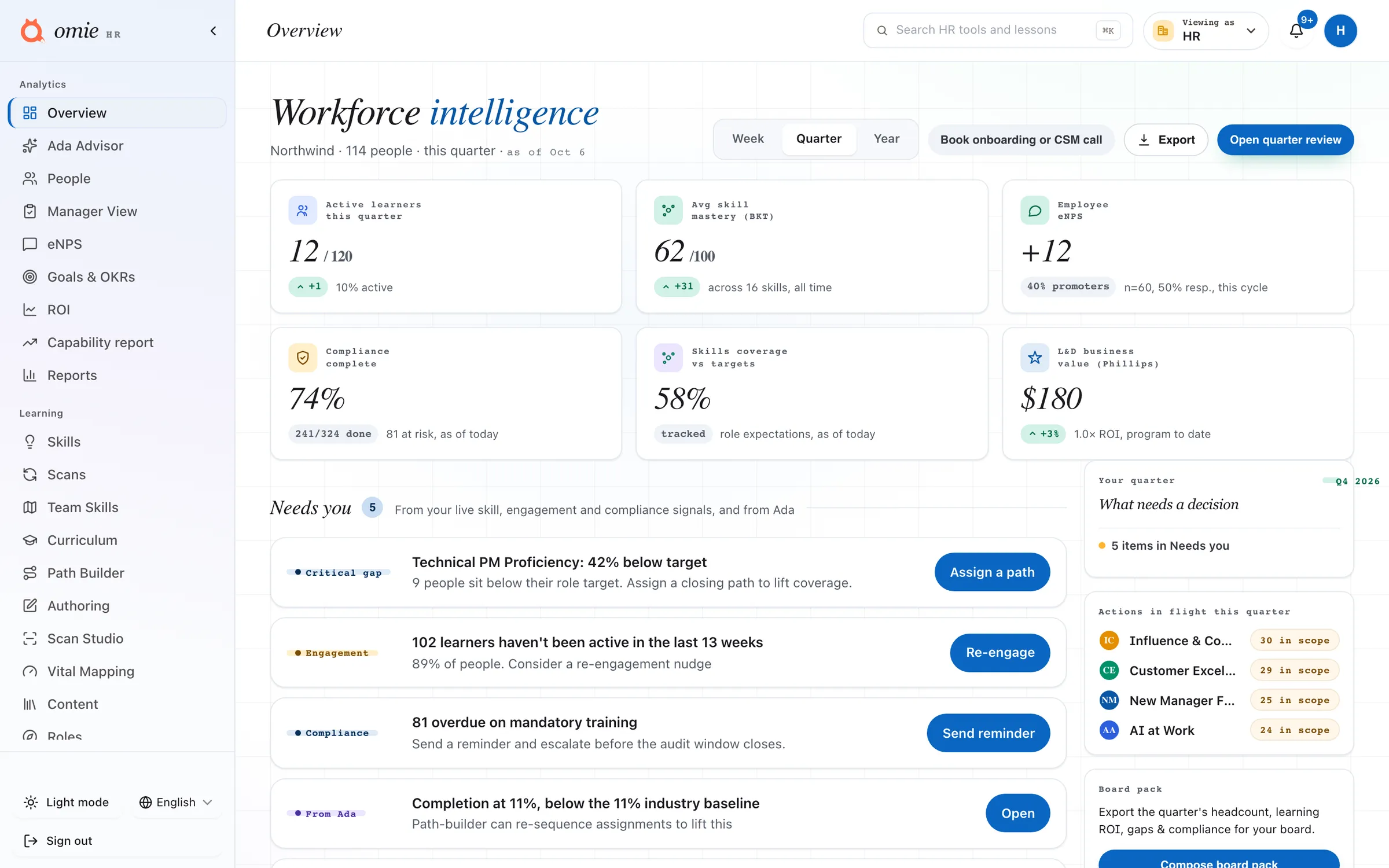1389x868 pixels.
Task: Select the Quarter time range tab
Action: tap(818, 139)
